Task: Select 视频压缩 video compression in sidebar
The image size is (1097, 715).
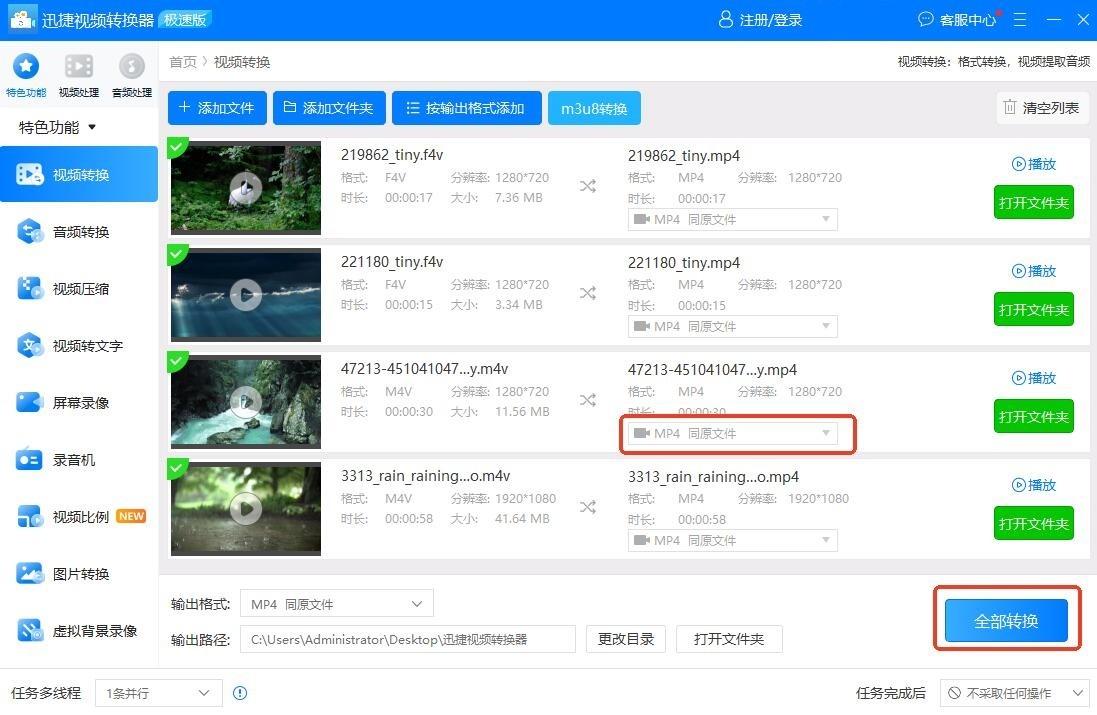Action: point(79,289)
